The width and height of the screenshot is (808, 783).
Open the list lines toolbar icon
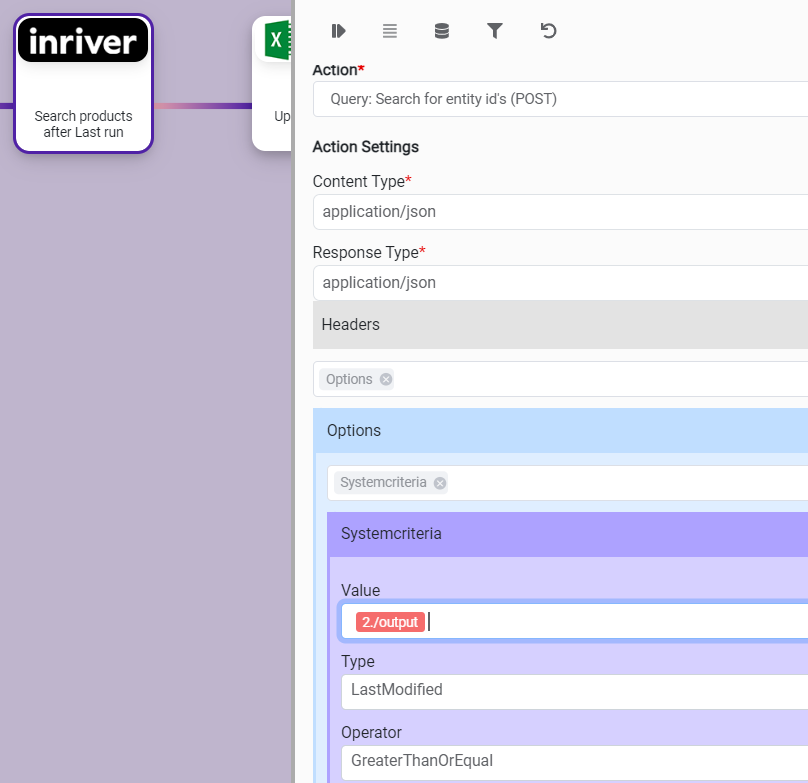tap(390, 31)
